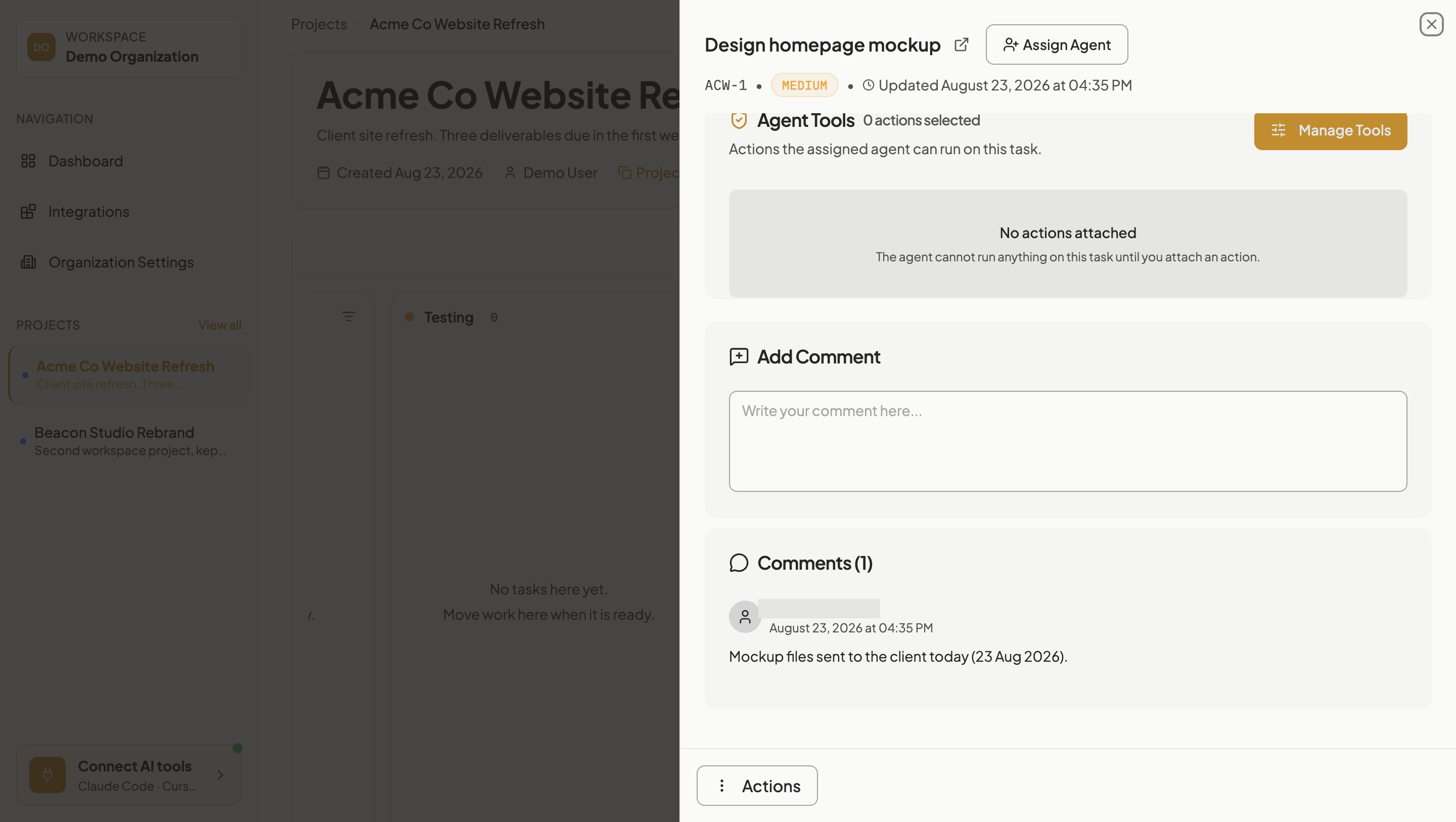Click the commenter avatar icon

click(x=745, y=617)
